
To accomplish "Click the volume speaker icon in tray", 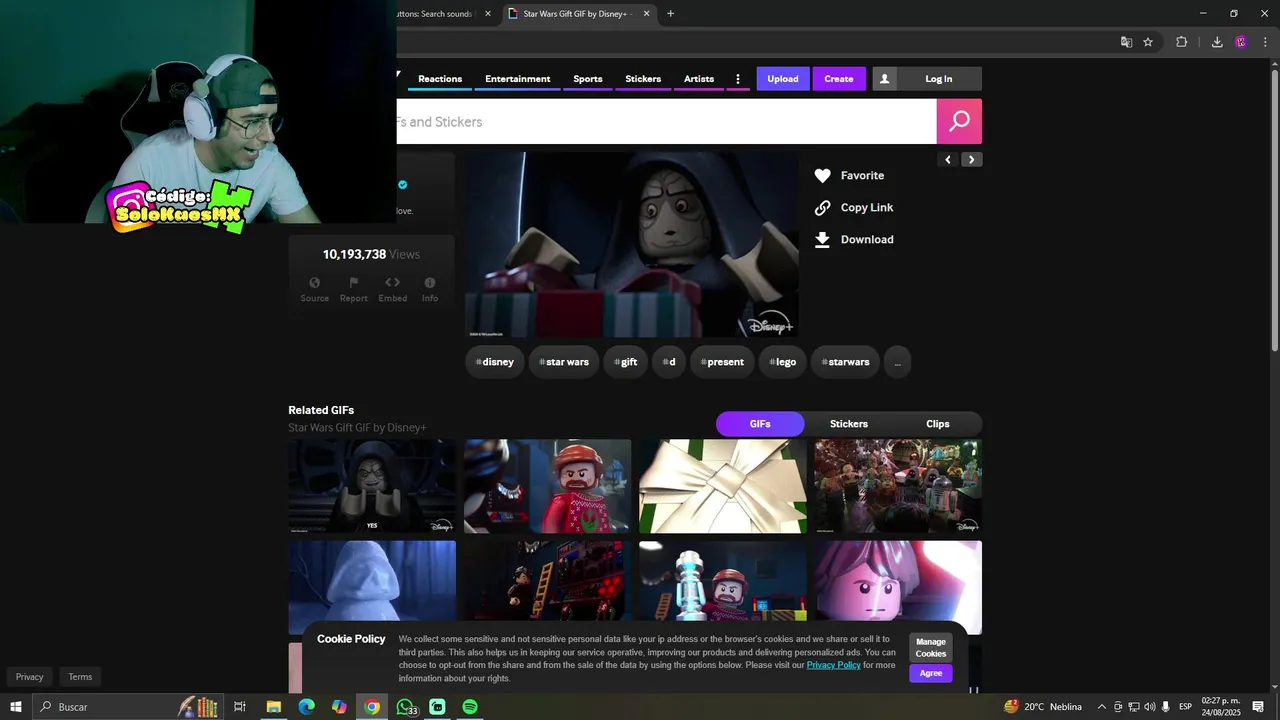I will pos(1150,707).
